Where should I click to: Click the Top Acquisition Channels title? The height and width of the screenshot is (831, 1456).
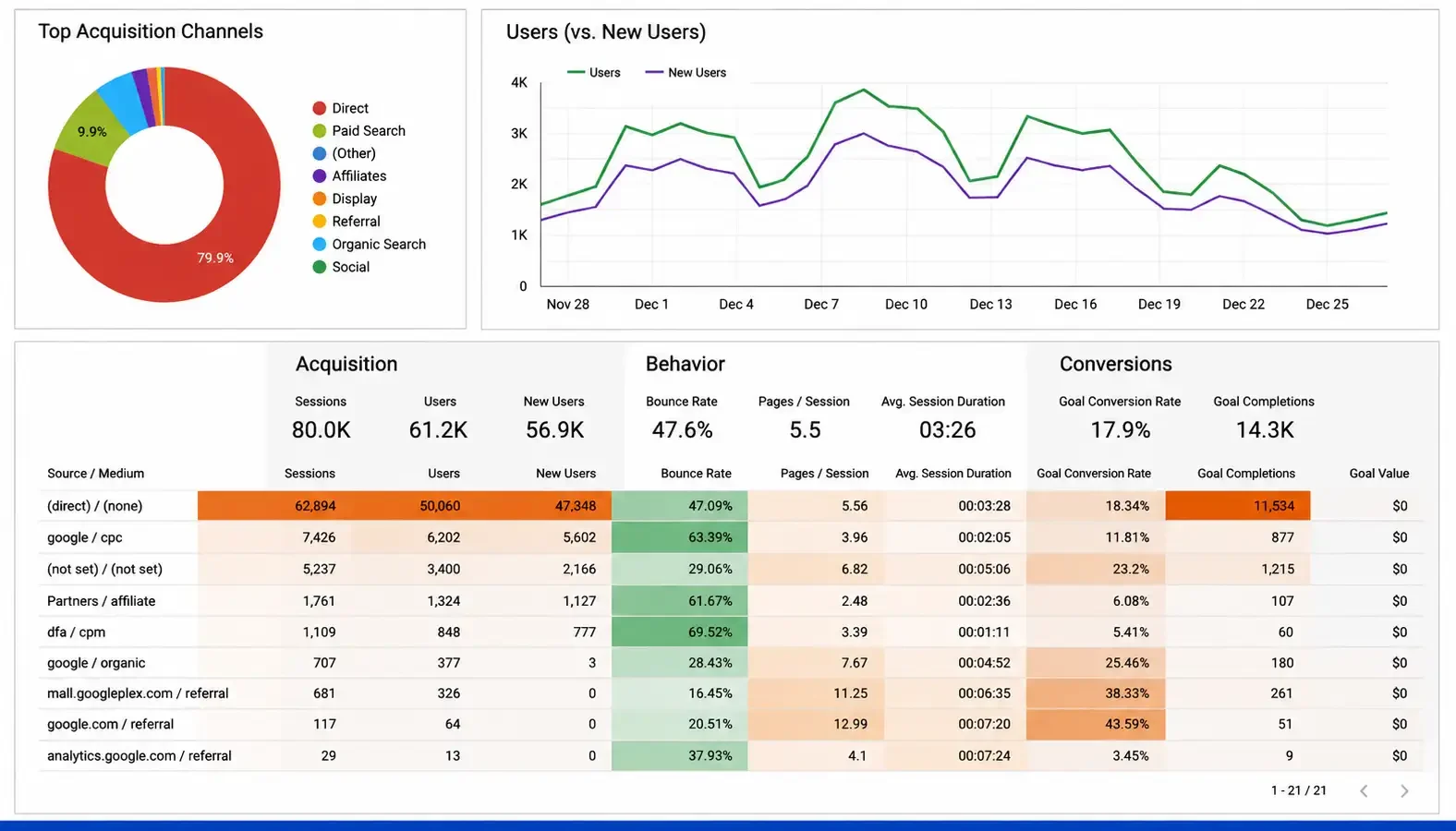point(151,31)
